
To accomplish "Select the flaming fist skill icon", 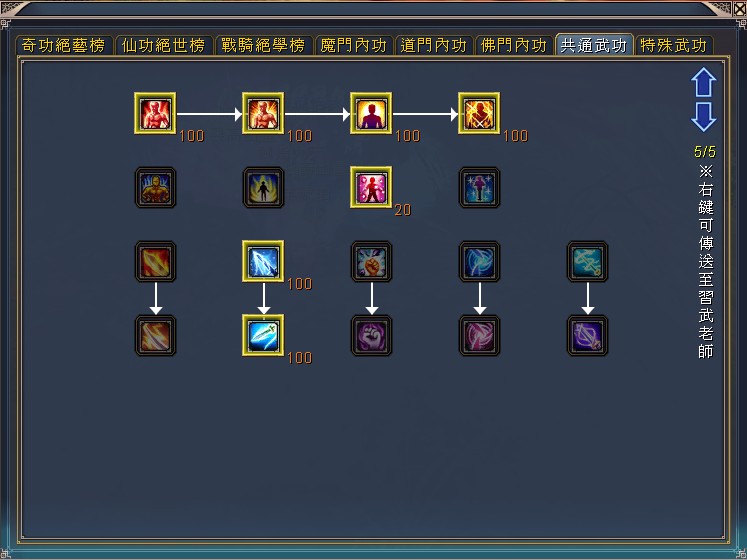I will tap(371, 261).
